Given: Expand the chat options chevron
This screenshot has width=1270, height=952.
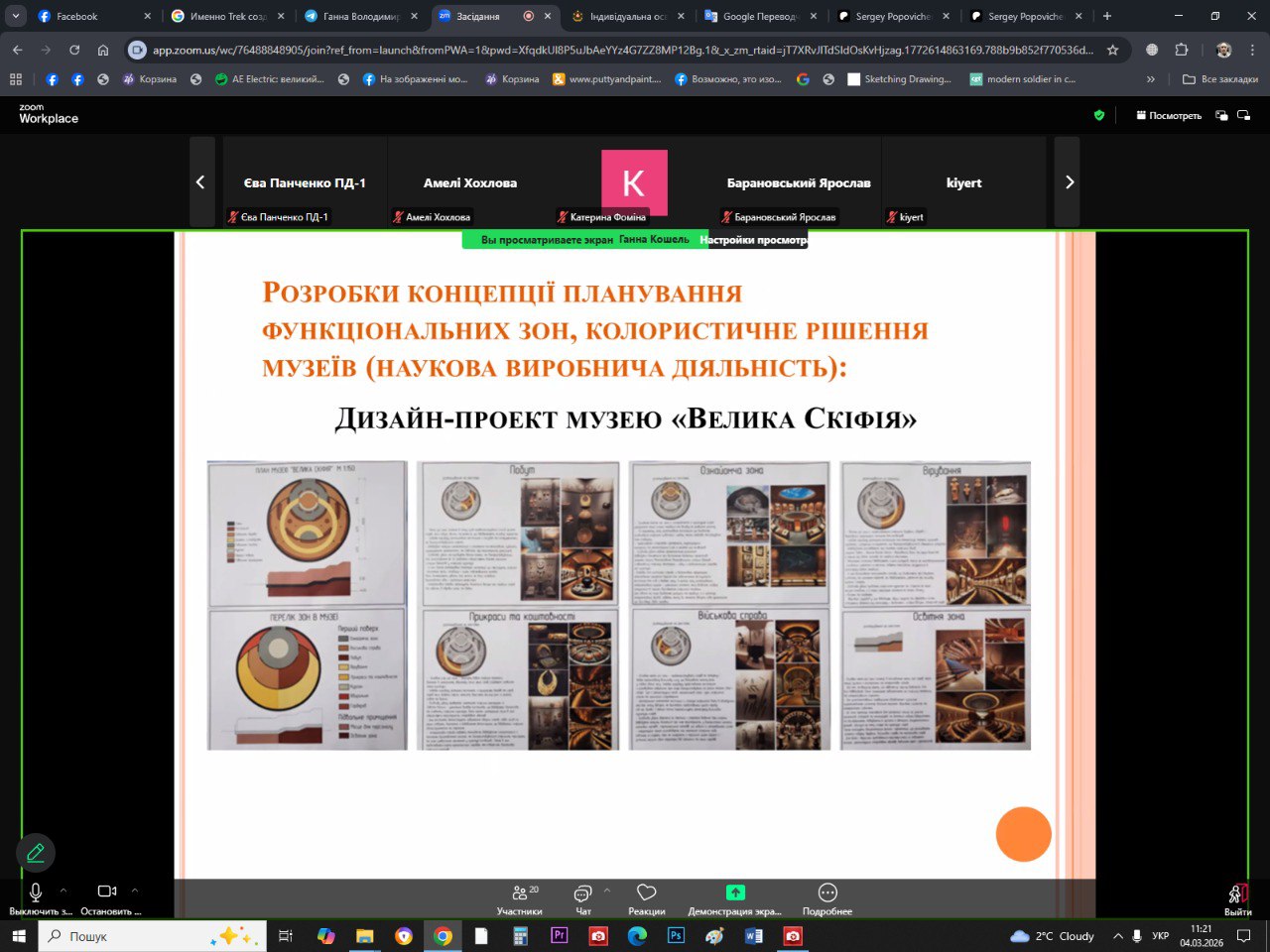Looking at the screenshot, I should (607, 891).
